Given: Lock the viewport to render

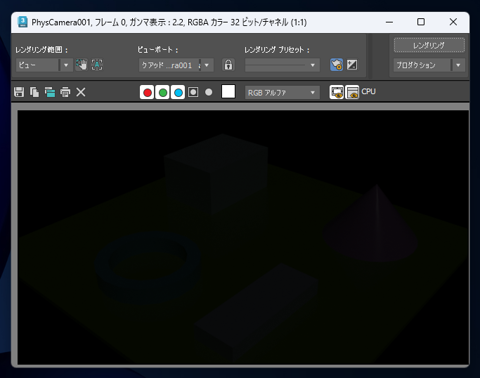Looking at the screenshot, I should (228, 65).
